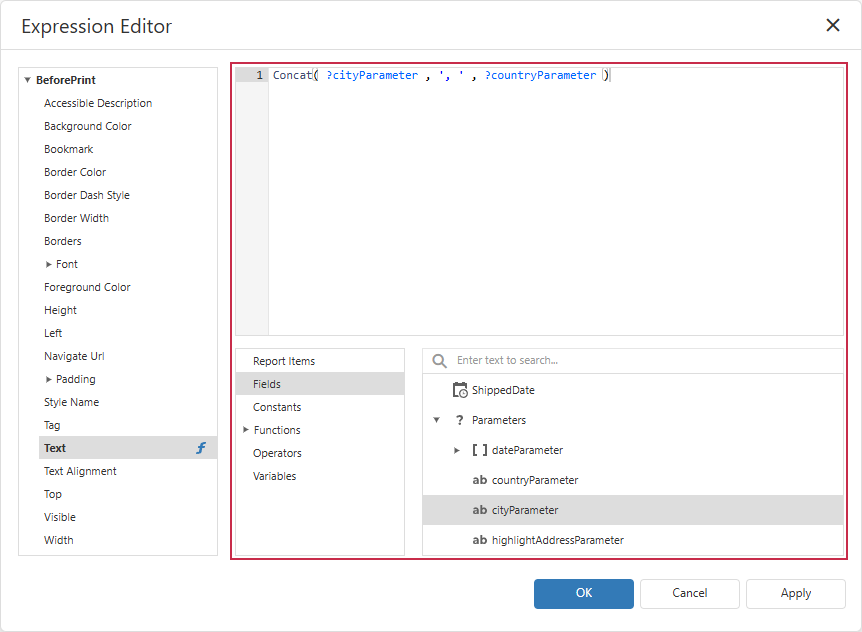Screen dimensions: 862x632
Task: Click the countryParameter string type icon
Action: [479, 480]
